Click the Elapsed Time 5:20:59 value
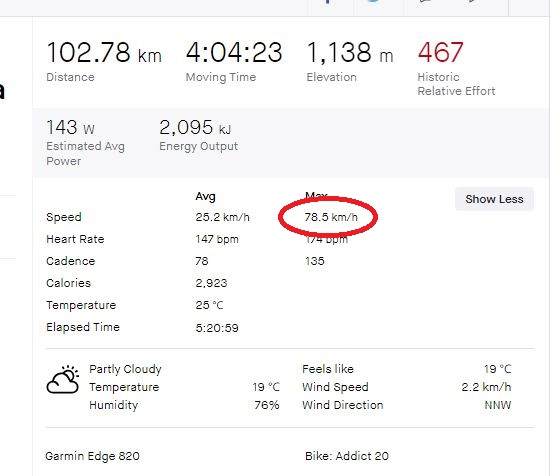Screen dimensions: 560x476 pyautogui.click(x=217, y=328)
